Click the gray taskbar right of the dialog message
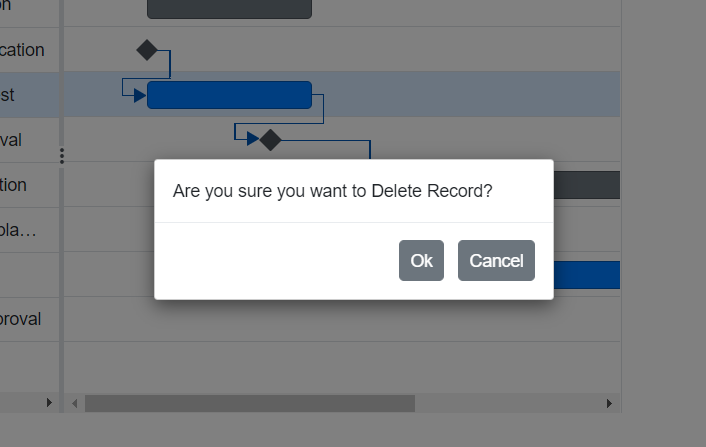Viewport: 706px width, 447px height. tap(587, 185)
